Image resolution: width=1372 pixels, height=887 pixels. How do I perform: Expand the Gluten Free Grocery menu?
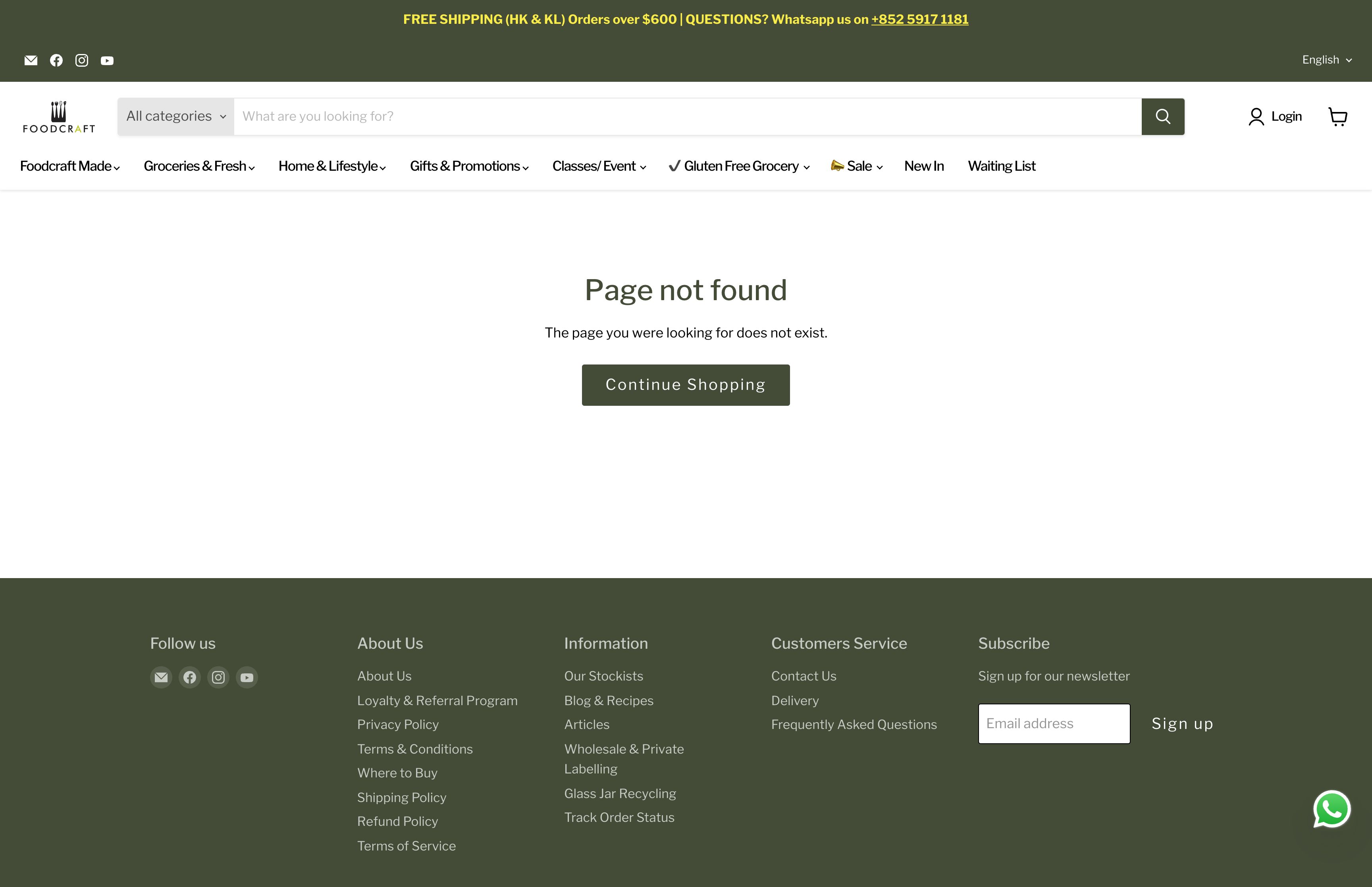tap(739, 166)
